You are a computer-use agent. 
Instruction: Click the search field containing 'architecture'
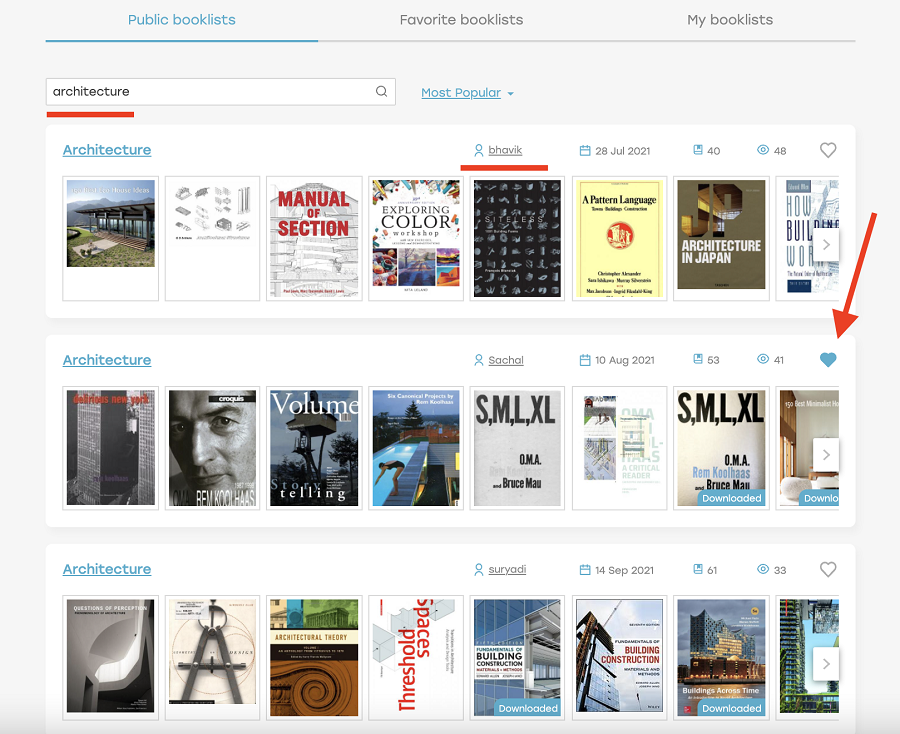220,92
